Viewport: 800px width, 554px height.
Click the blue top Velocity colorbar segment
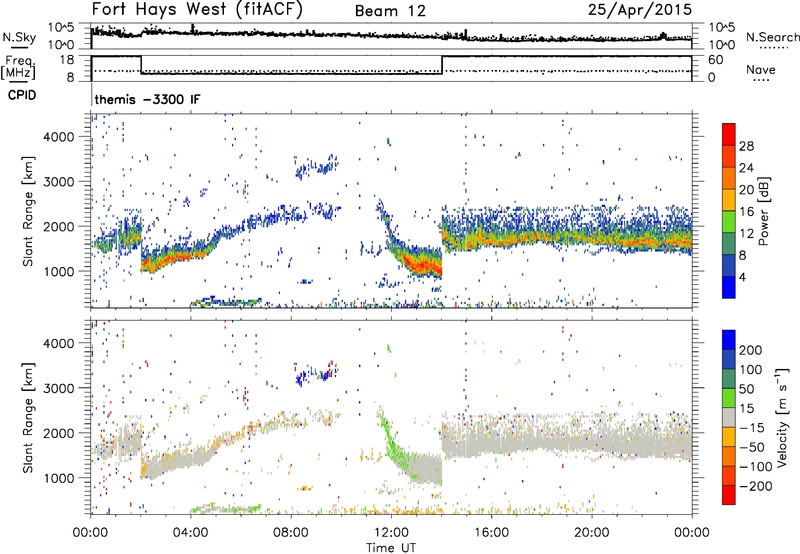pyautogui.click(x=729, y=340)
